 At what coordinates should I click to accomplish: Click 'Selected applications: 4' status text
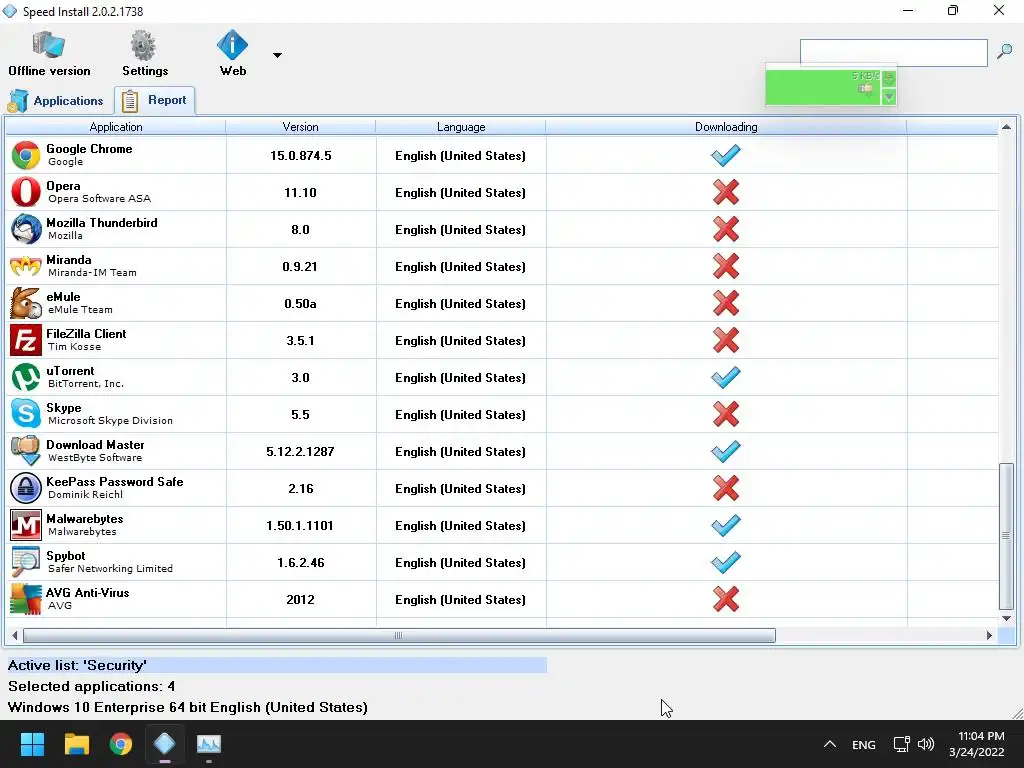(91, 686)
